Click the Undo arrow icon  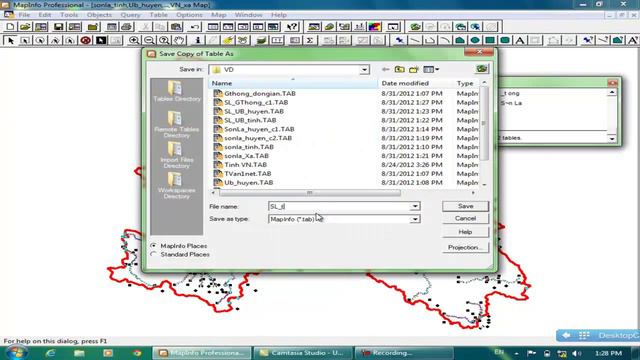point(195,27)
